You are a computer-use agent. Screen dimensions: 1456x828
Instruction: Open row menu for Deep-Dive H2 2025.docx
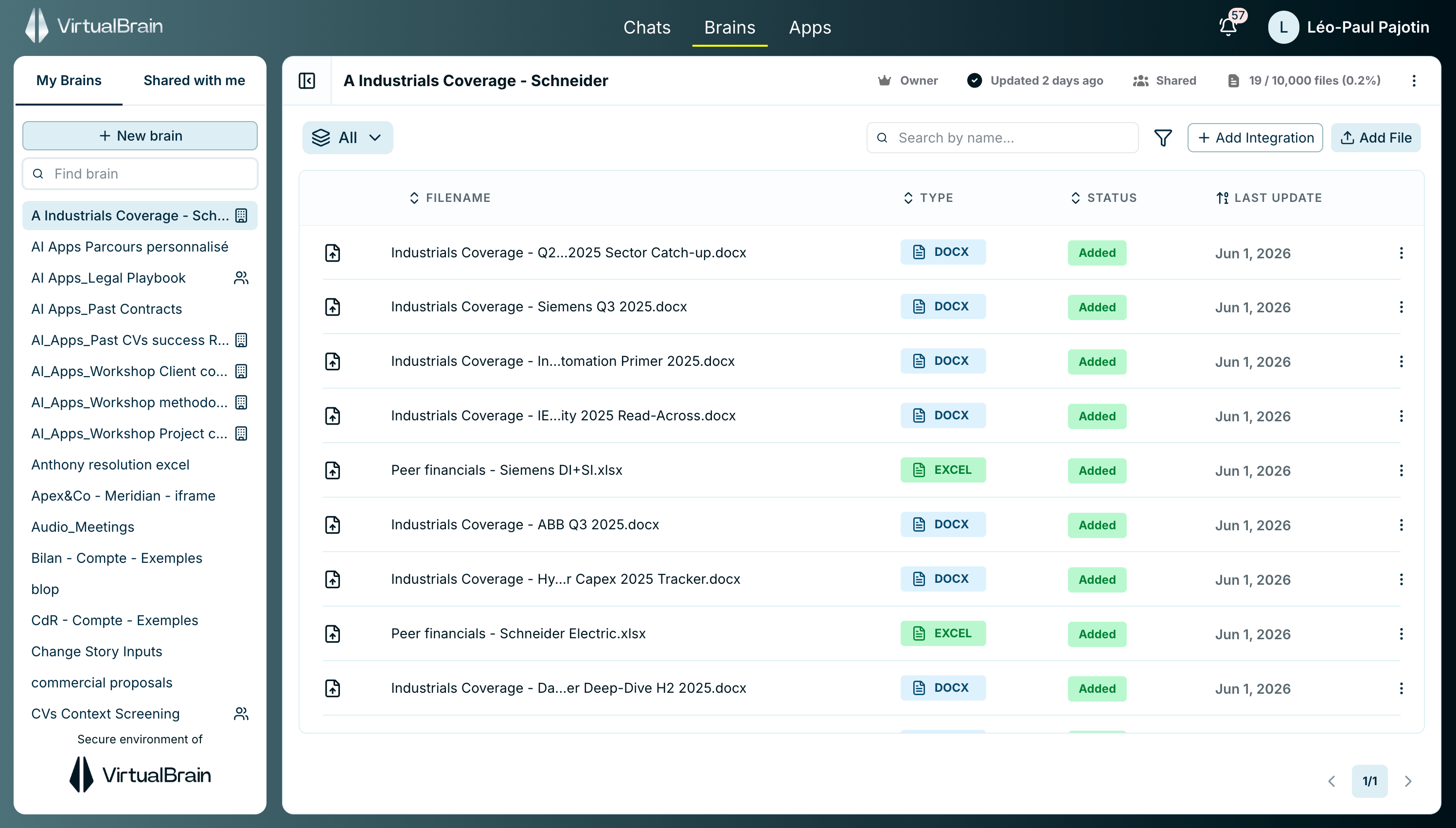coord(1402,688)
